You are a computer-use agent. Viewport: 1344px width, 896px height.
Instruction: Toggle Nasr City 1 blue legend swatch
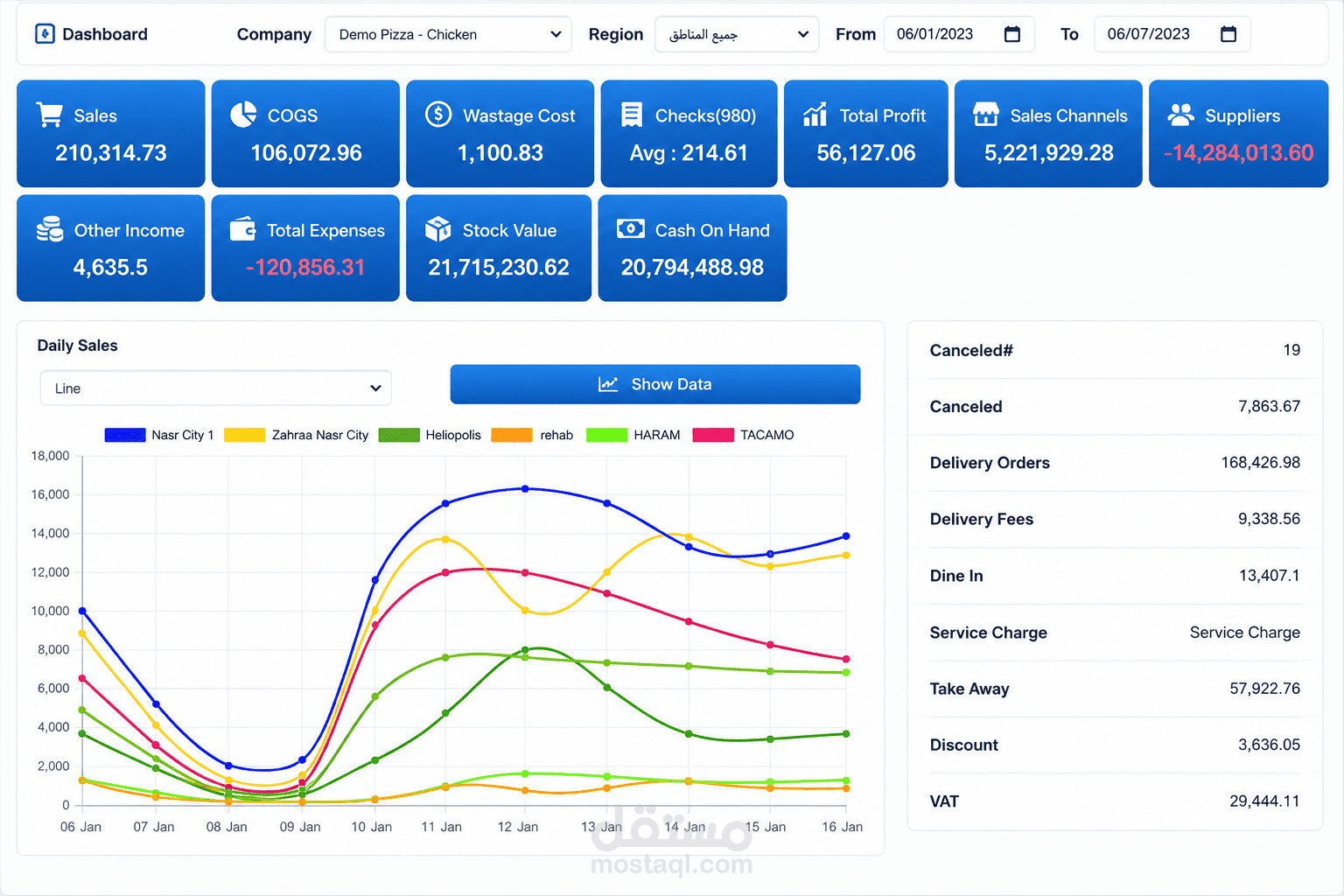pos(125,435)
